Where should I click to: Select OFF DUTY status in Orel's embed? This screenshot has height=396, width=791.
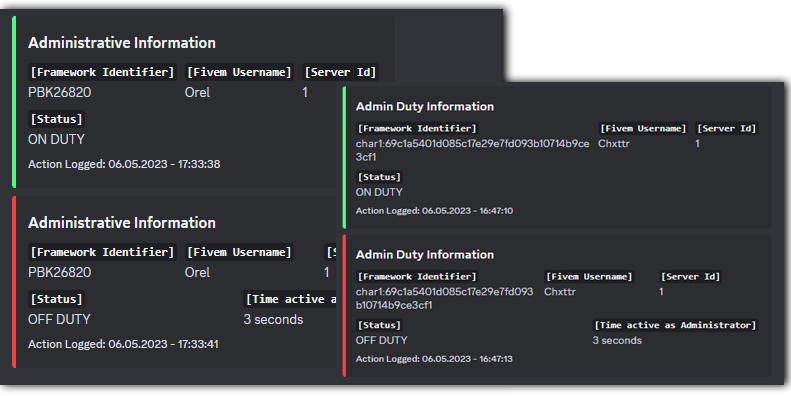[59, 319]
